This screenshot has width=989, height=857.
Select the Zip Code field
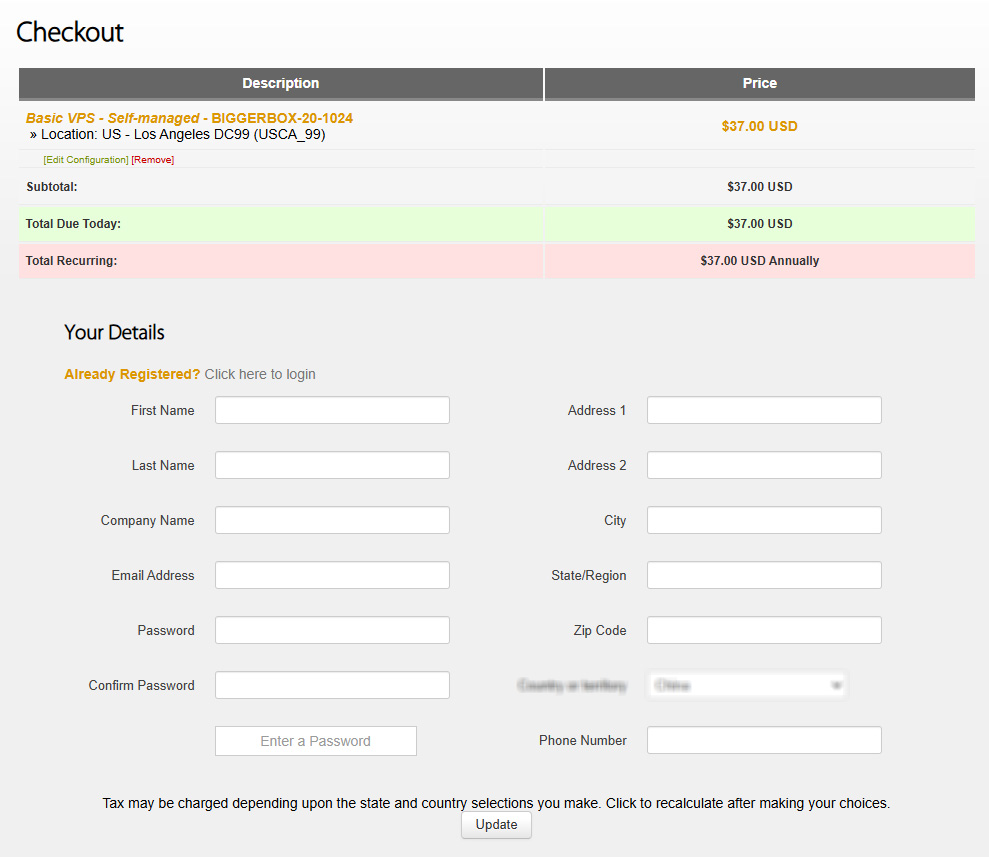point(764,630)
